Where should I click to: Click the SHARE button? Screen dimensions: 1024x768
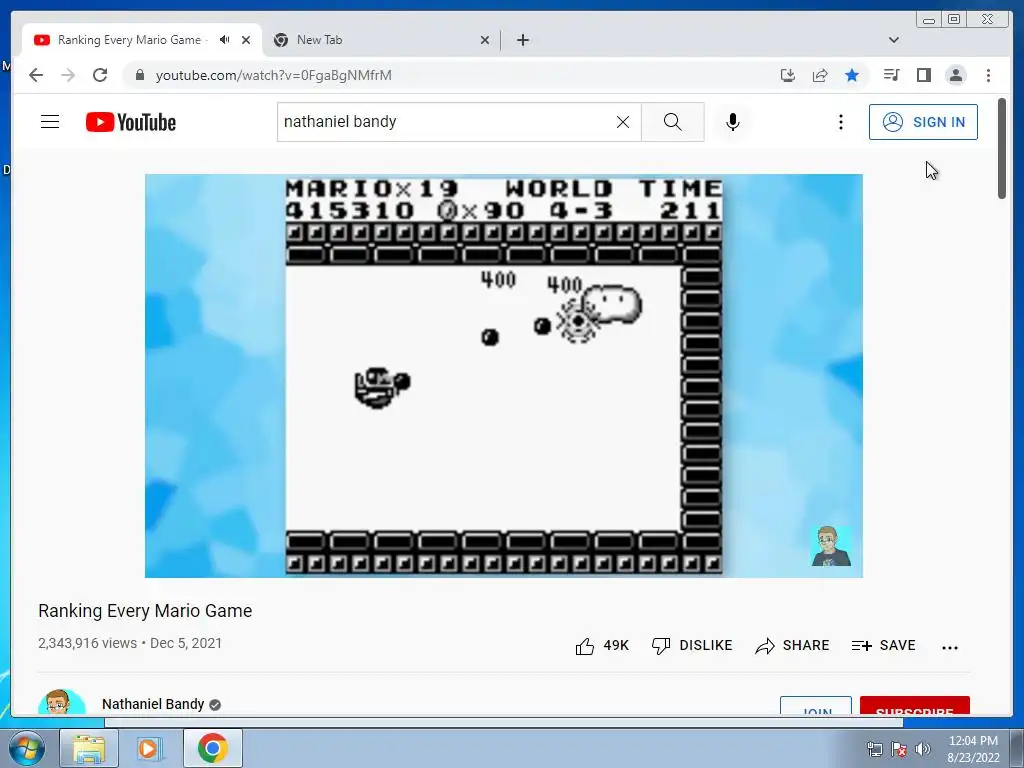pos(792,646)
